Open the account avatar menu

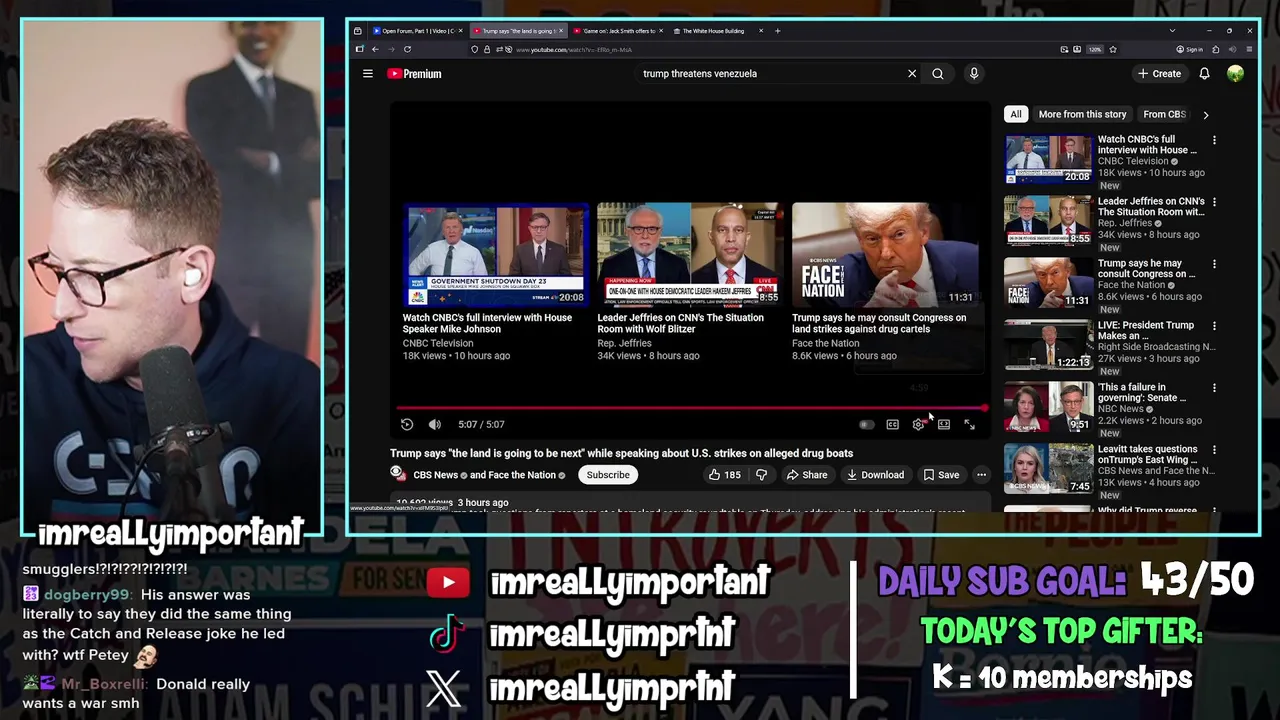point(1235,73)
